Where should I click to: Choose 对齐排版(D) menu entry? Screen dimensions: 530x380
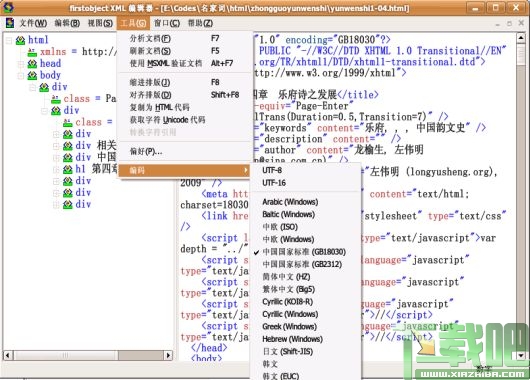[x=185, y=95]
